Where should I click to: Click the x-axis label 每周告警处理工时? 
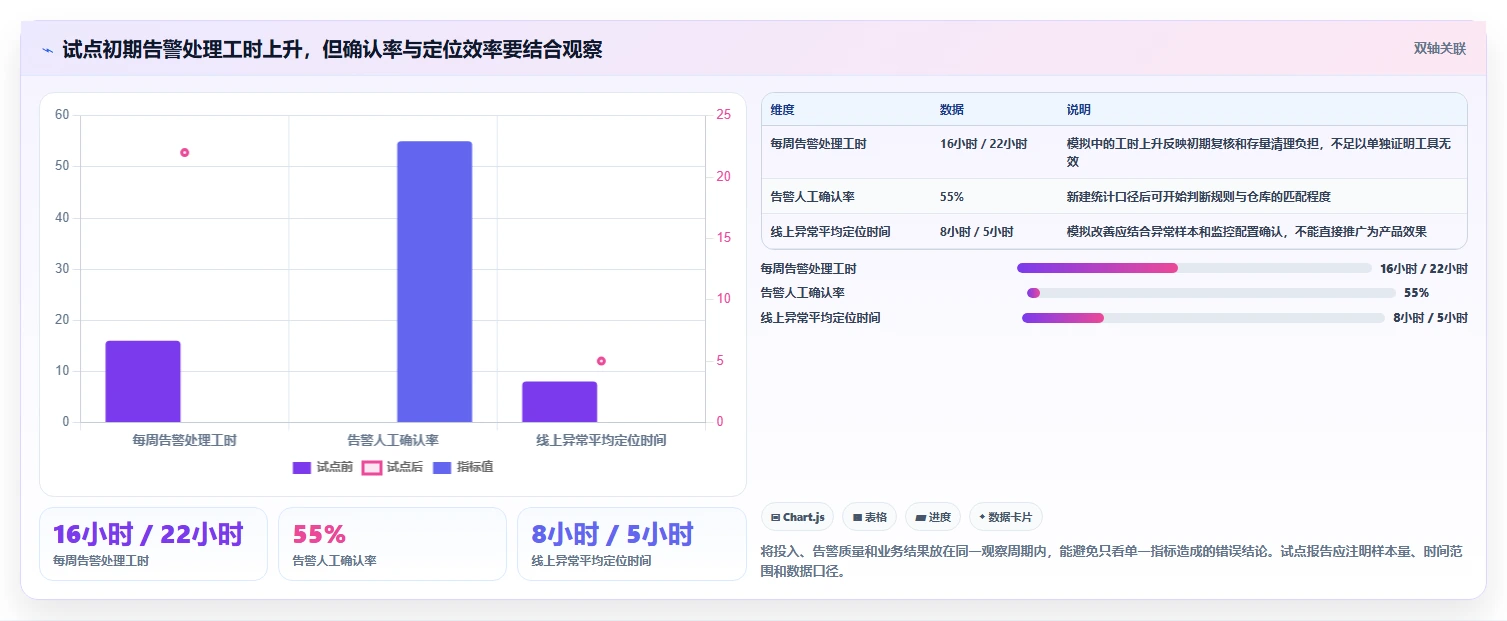click(x=184, y=440)
